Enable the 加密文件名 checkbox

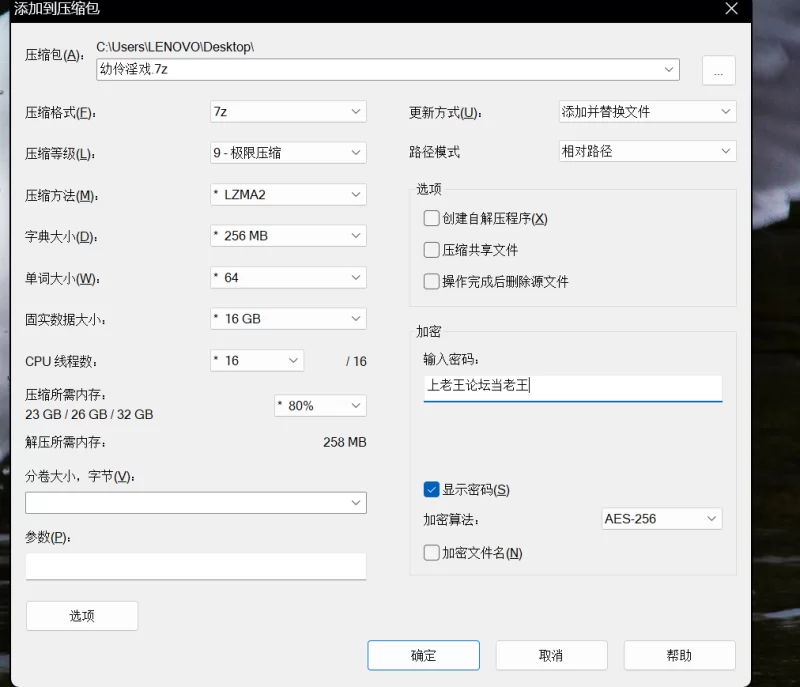click(x=431, y=553)
